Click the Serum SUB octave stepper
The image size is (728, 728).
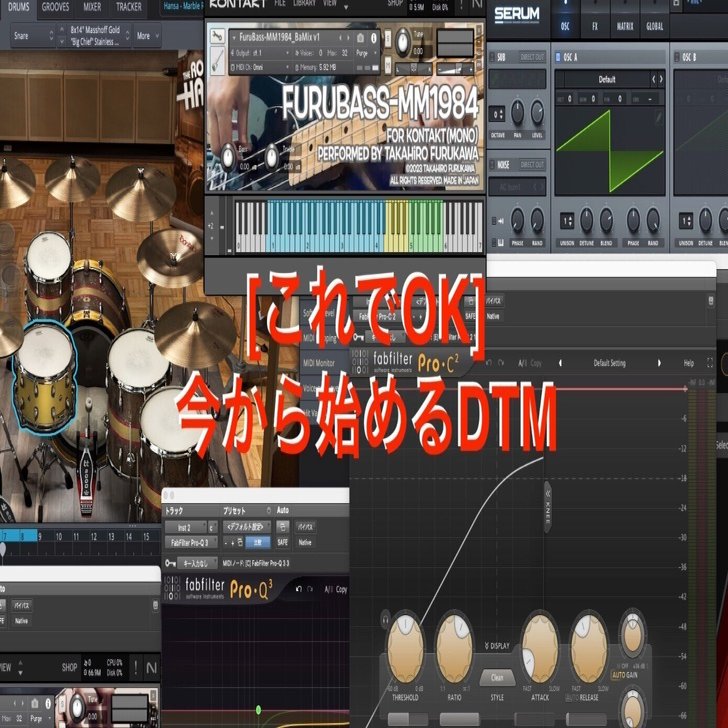pos(497,114)
